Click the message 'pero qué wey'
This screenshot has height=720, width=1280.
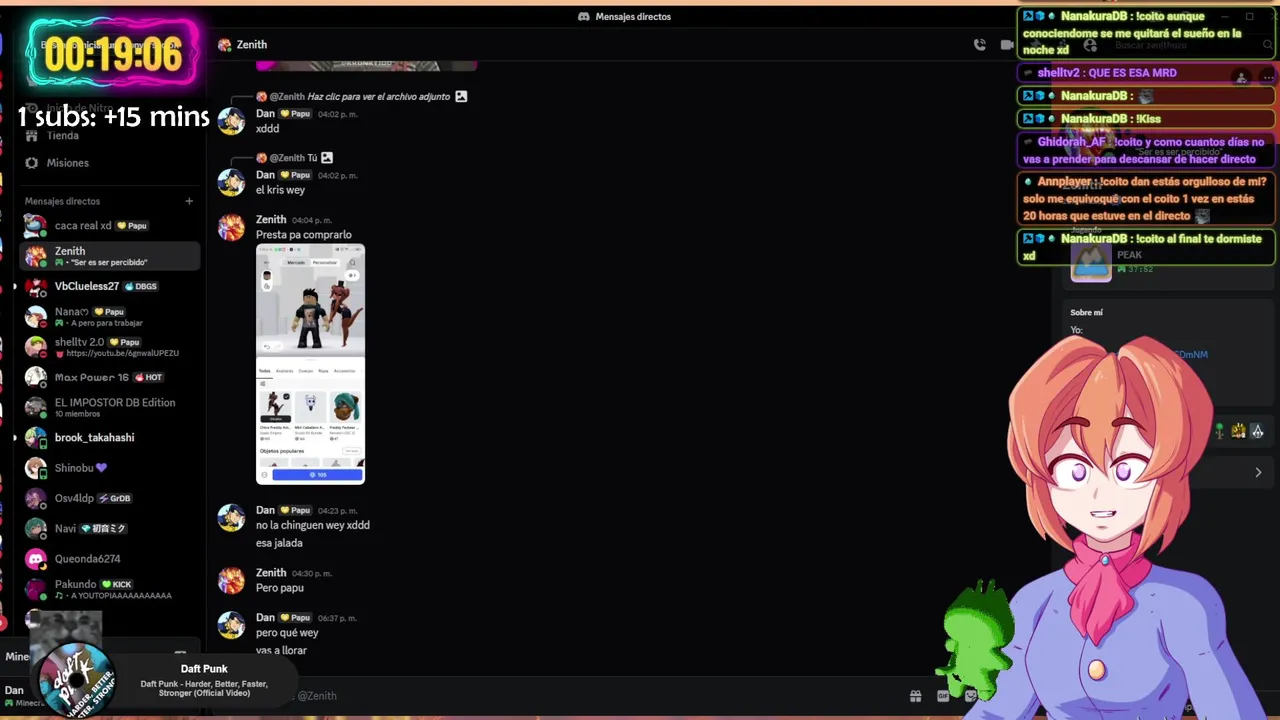click(287, 633)
